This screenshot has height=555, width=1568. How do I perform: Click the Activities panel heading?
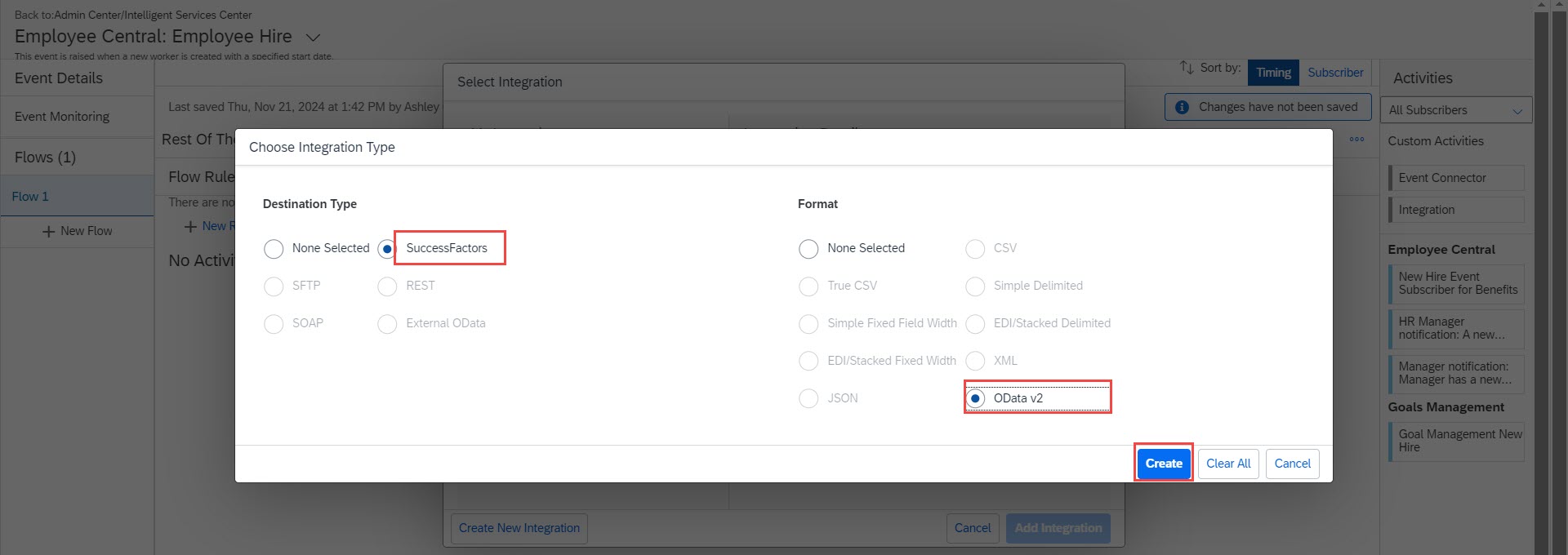point(1423,78)
